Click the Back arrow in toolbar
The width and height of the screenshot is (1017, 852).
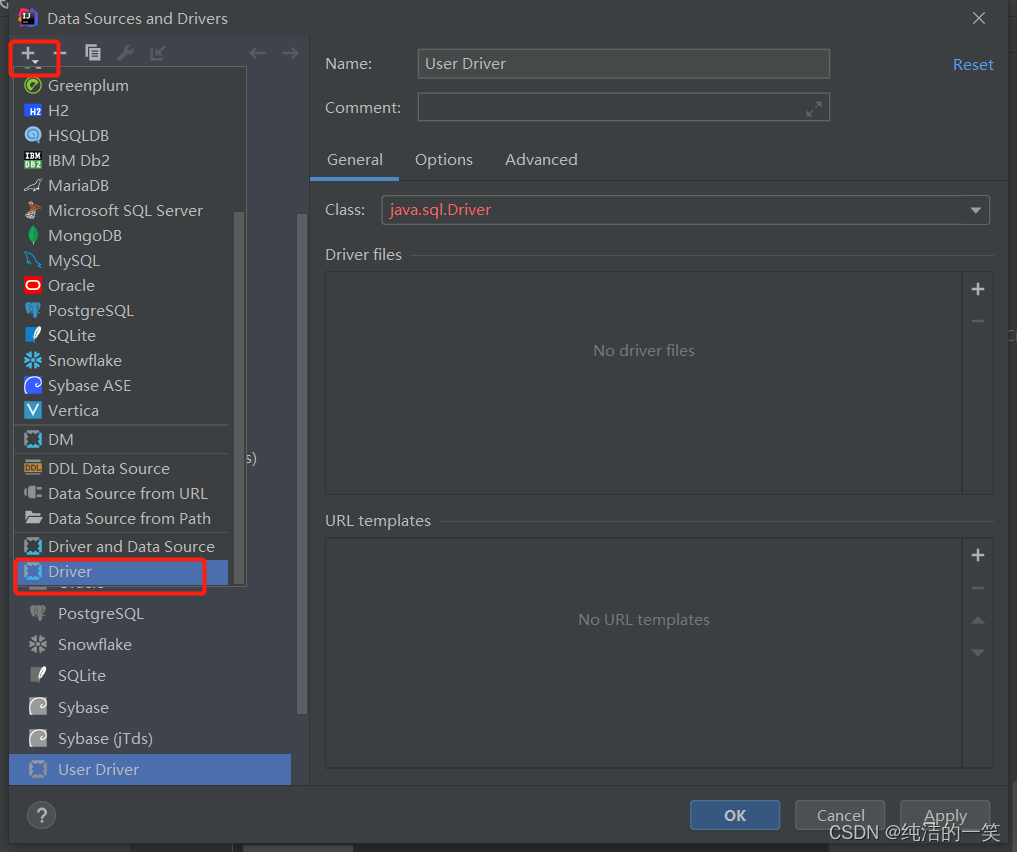coord(257,53)
